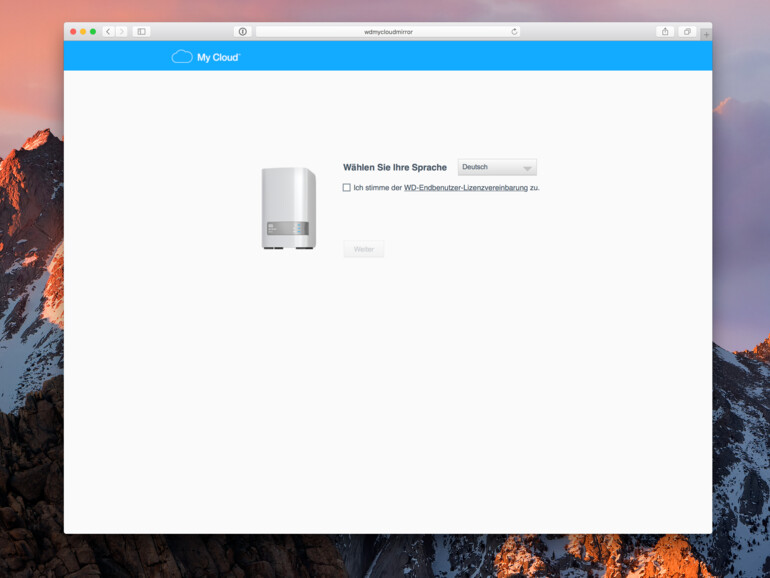
Task: Click the Wählen Sie Ihre Sprache label
Action: [395, 167]
